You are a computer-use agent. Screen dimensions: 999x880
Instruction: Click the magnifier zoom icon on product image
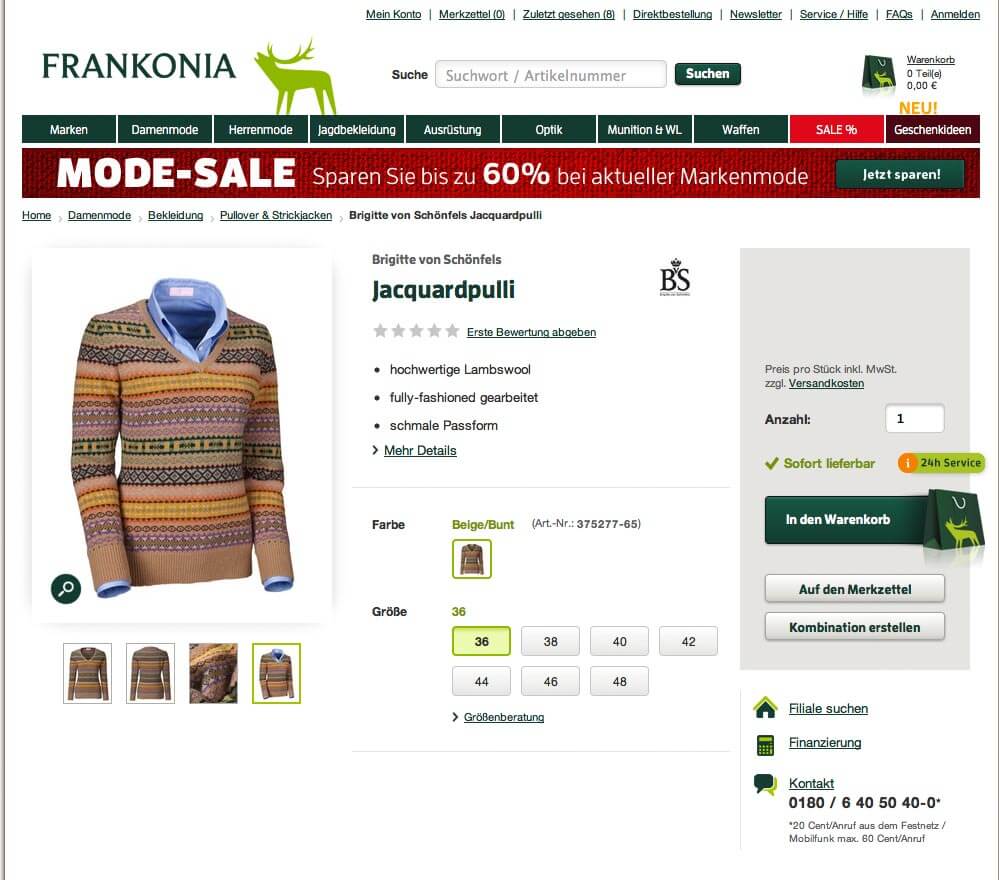pyautogui.click(x=66, y=588)
